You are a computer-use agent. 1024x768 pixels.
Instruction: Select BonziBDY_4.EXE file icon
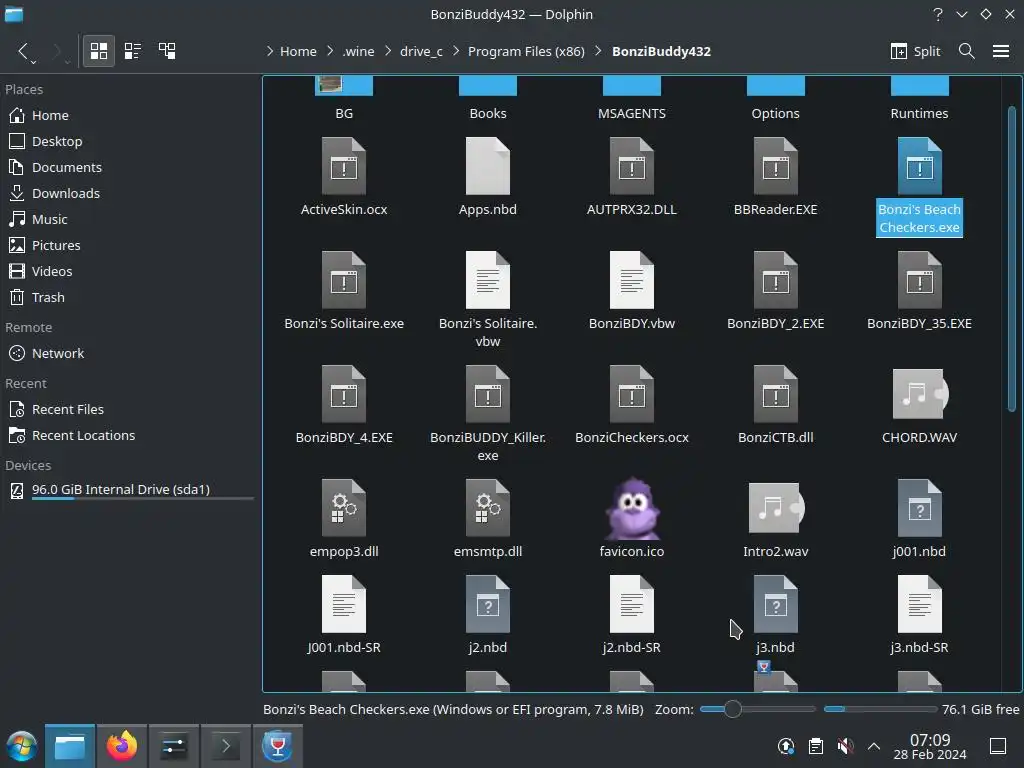pos(344,394)
